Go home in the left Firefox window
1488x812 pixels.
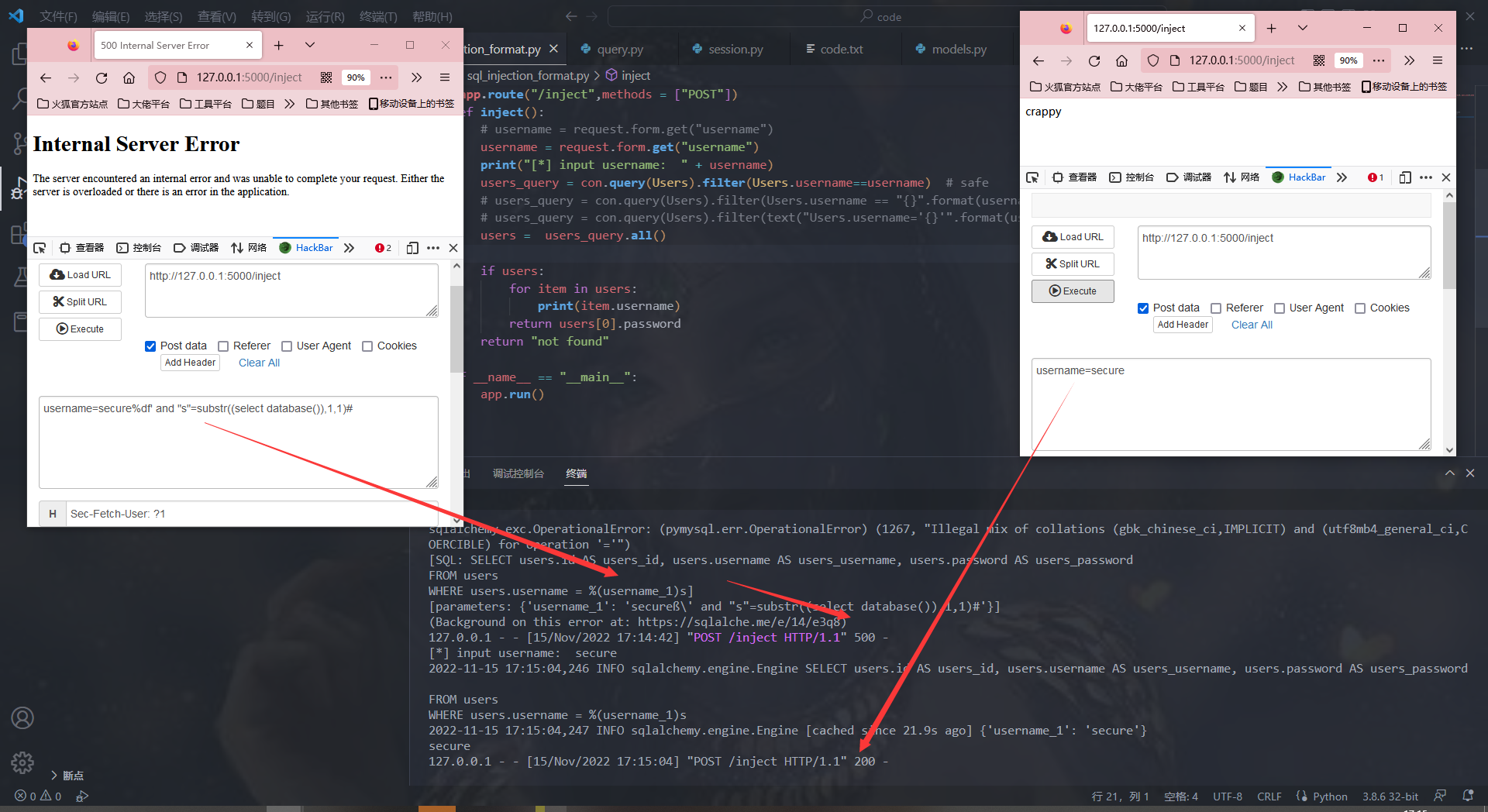[129, 77]
